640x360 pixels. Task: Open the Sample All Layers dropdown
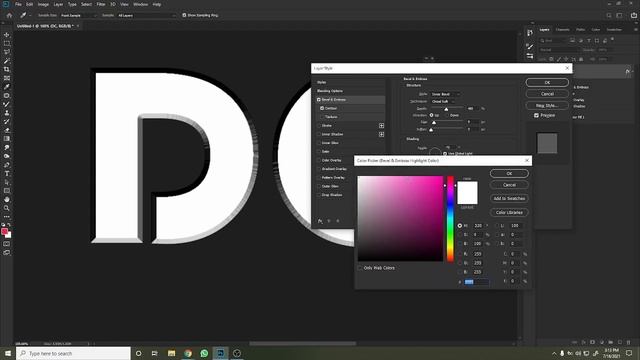[x=147, y=16]
